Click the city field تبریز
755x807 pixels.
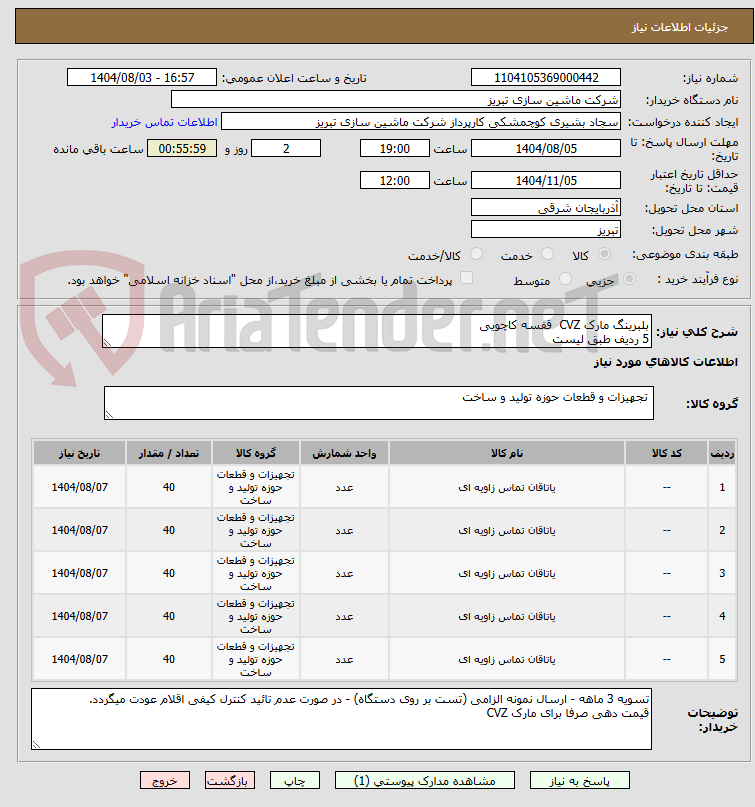pyautogui.click(x=546, y=230)
